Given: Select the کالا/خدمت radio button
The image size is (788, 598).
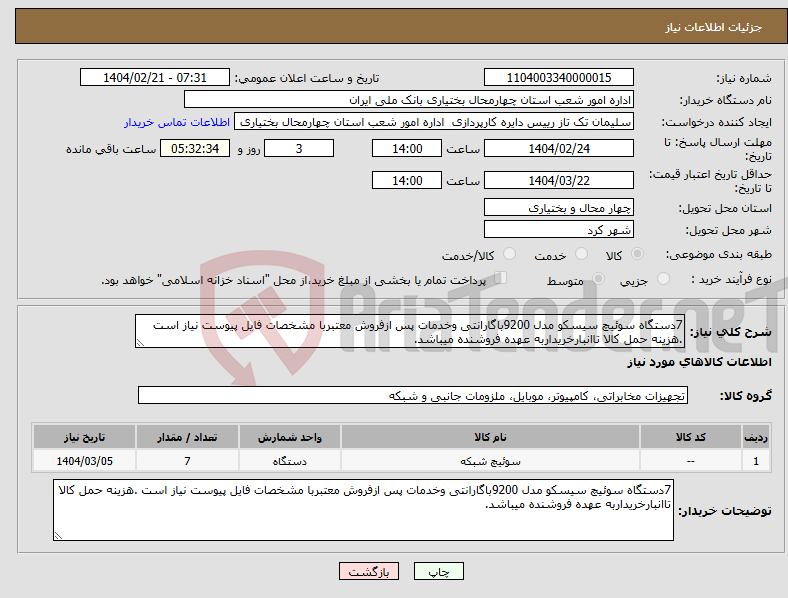Looking at the screenshot, I should [509, 254].
